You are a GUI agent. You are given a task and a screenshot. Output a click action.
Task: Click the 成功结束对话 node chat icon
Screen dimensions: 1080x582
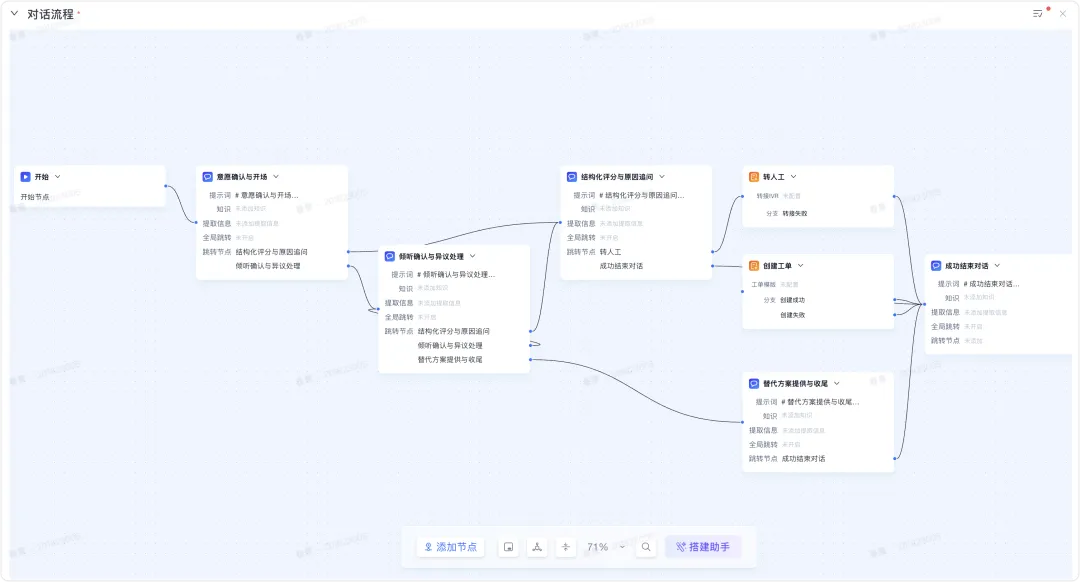point(936,266)
